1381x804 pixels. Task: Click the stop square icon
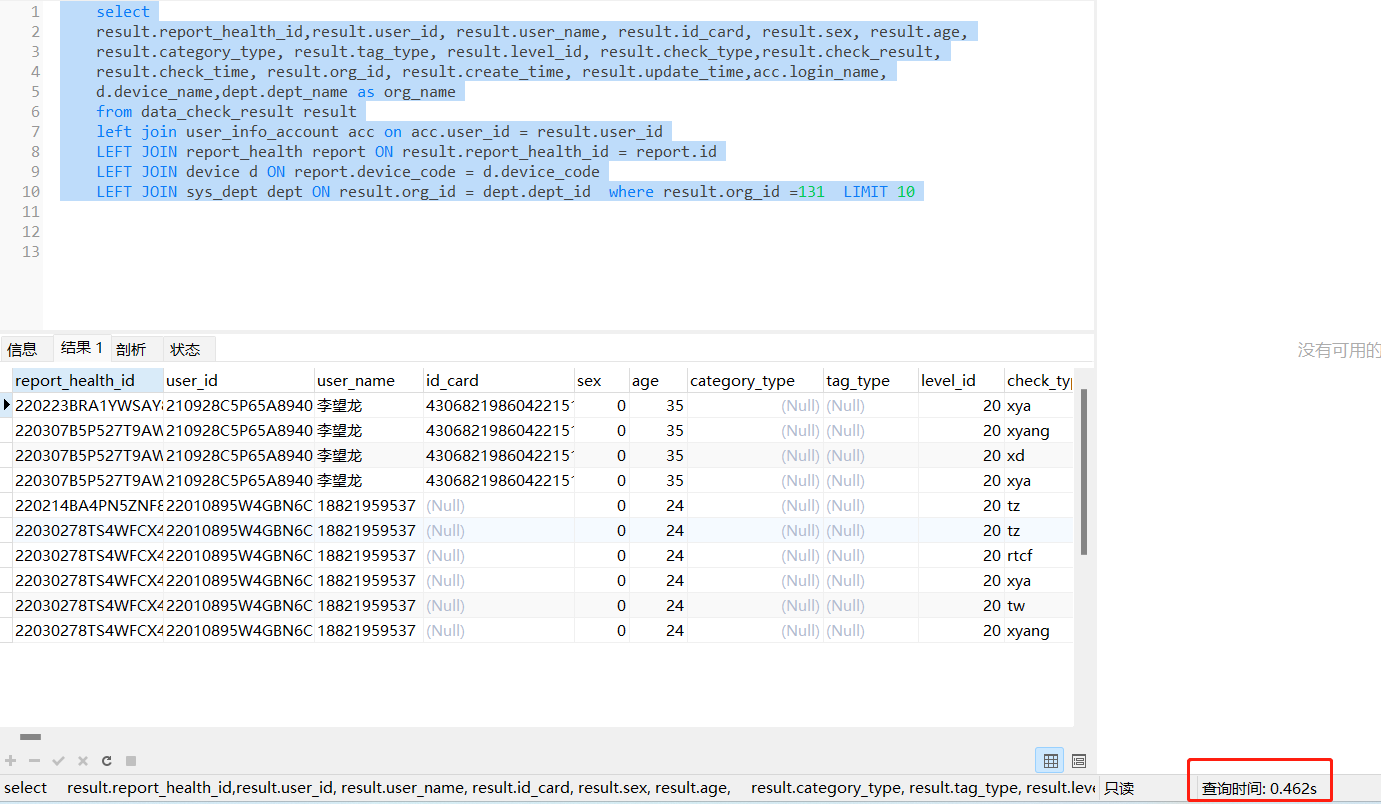131,761
